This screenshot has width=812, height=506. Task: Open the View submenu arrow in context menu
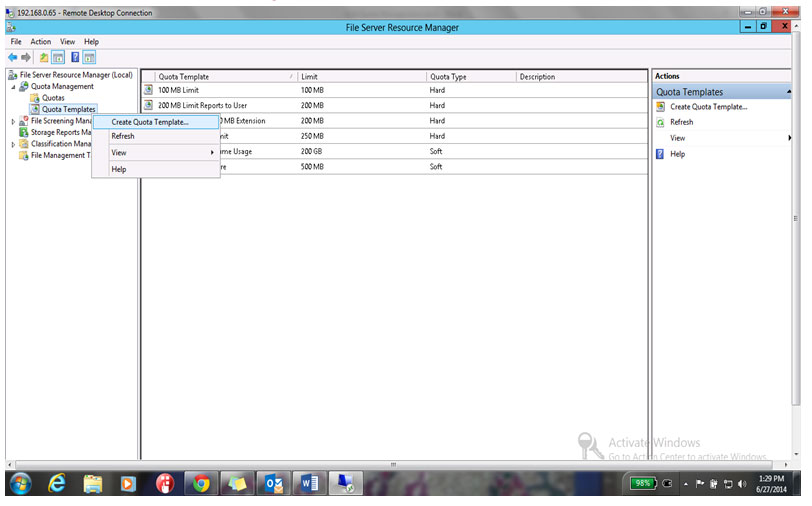pos(212,153)
